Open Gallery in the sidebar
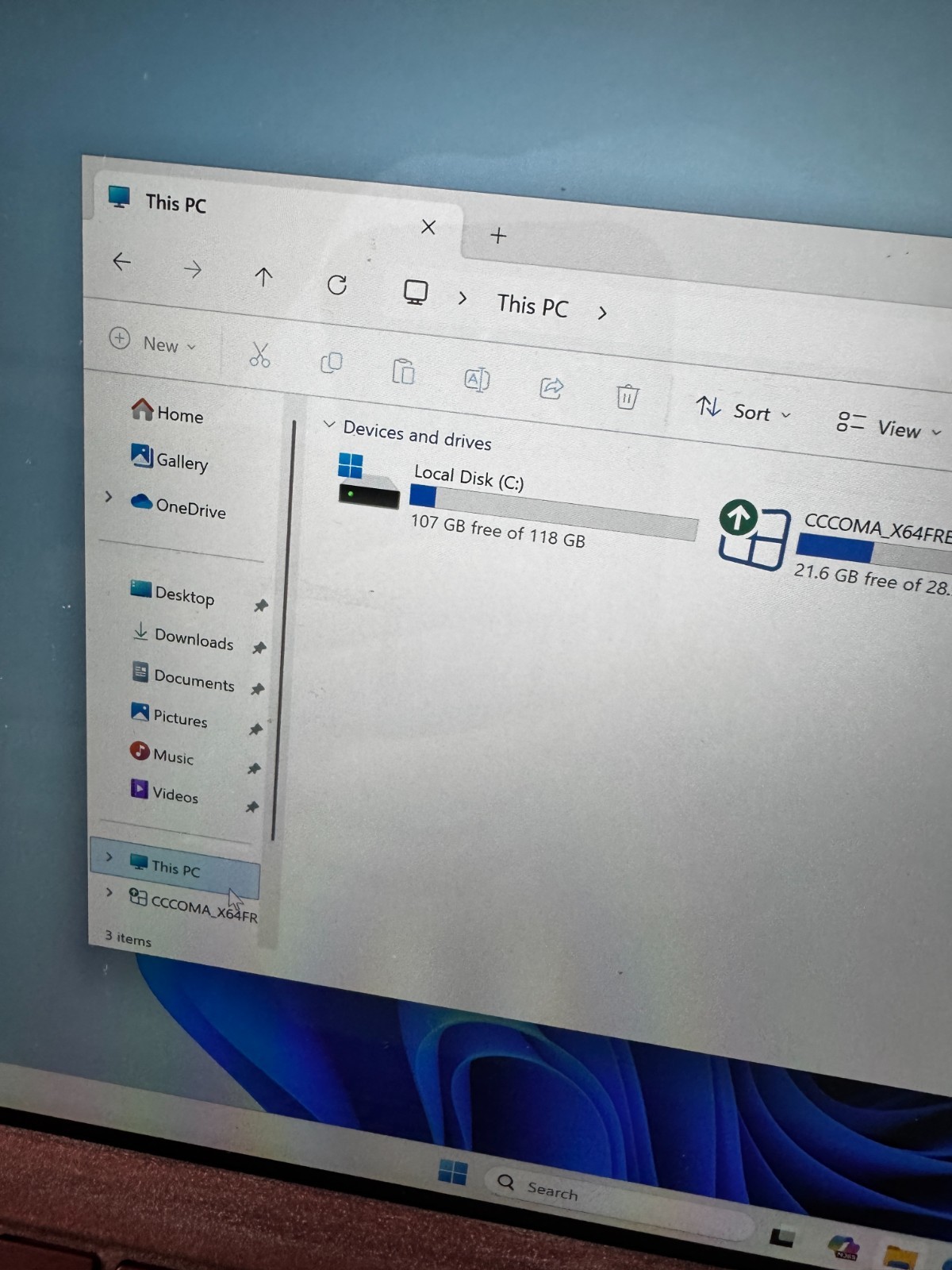 [x=170, y=460]
